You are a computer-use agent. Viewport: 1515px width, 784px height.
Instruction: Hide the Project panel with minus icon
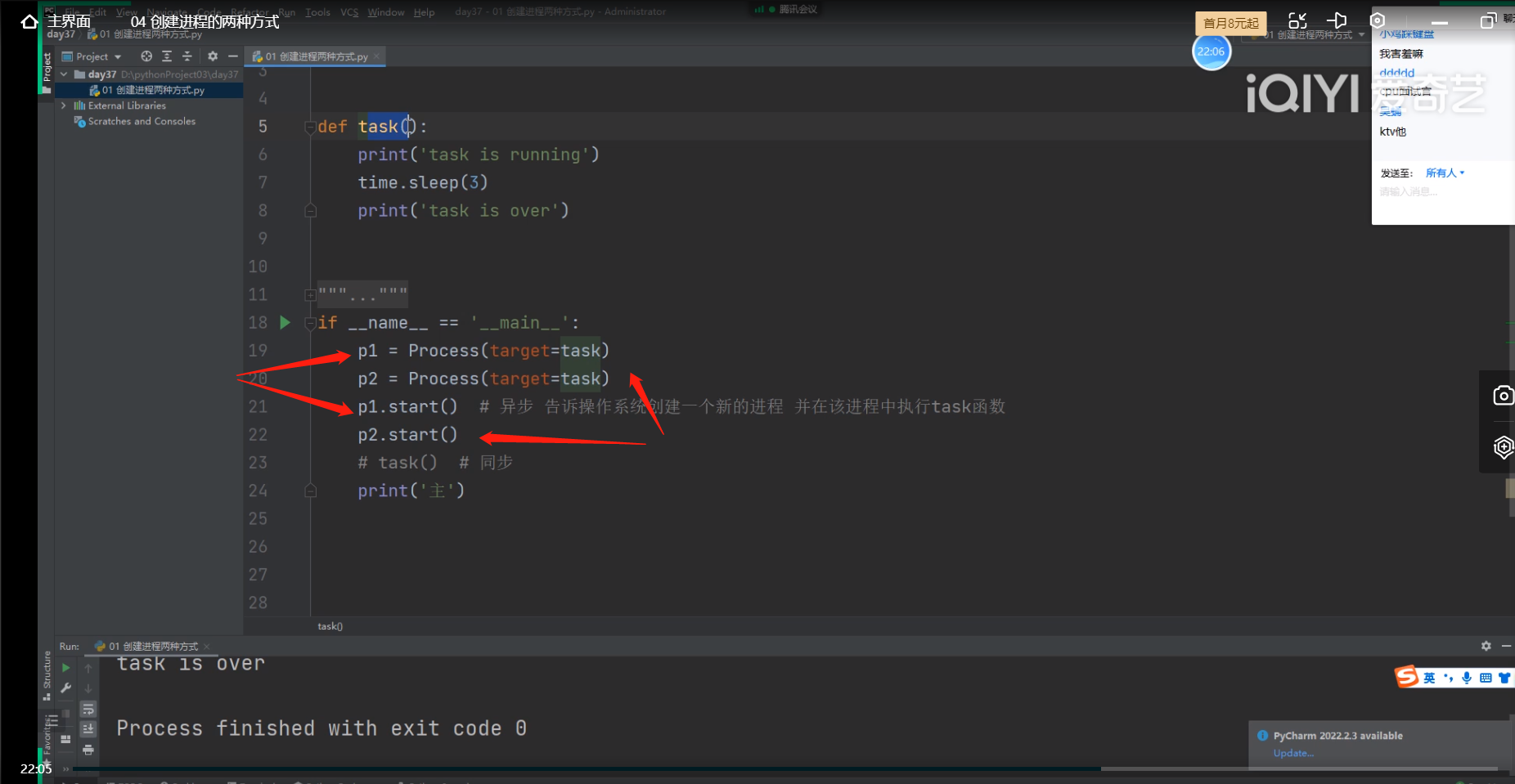coord(232,56)
